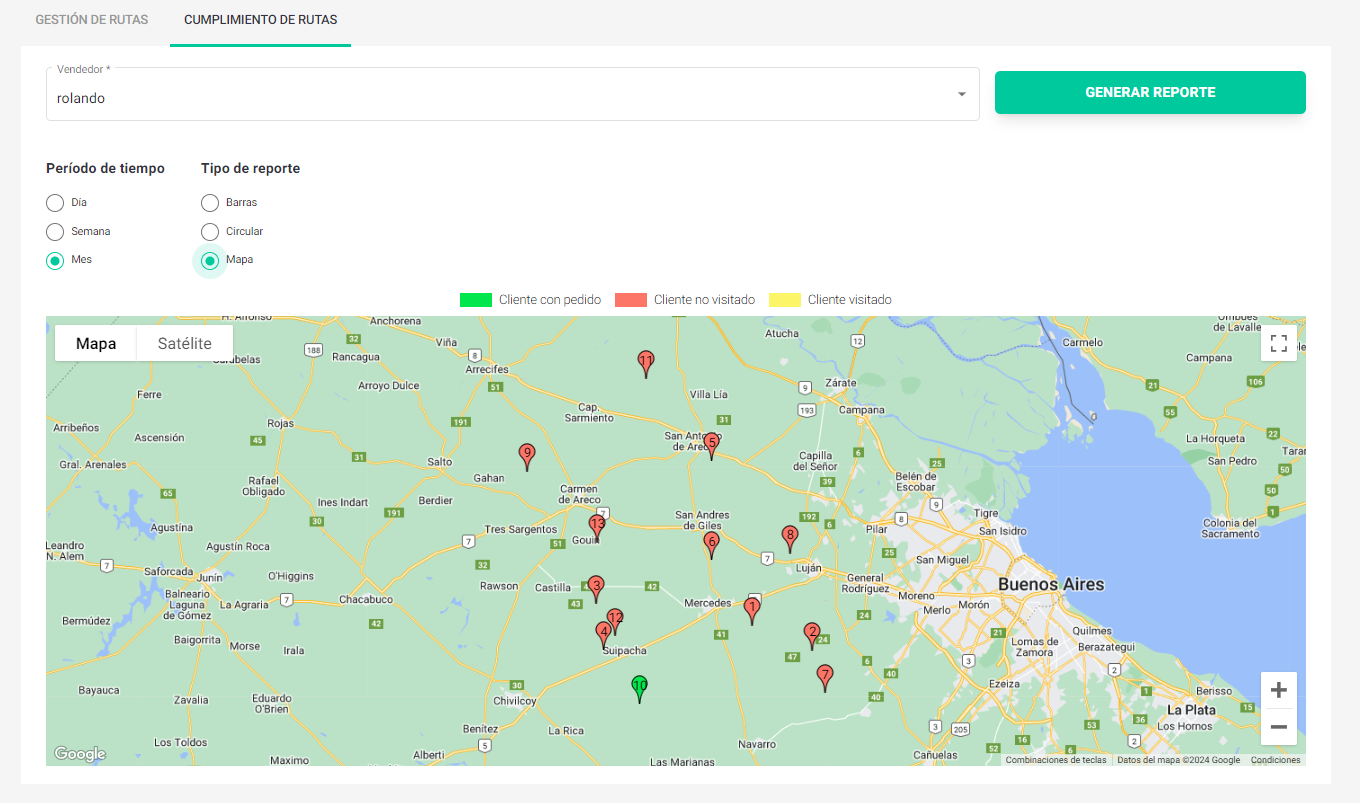Select Semana time period
The height and width of the screenshot is (803, 1360).
(x=55, y=232)
